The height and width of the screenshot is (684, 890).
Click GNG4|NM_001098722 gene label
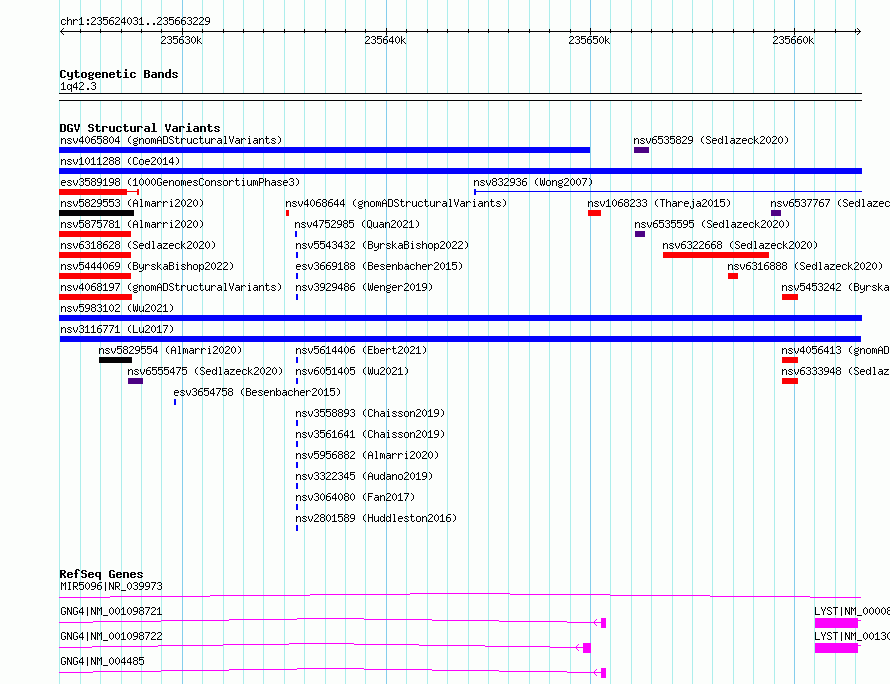(x=111, y=636)
